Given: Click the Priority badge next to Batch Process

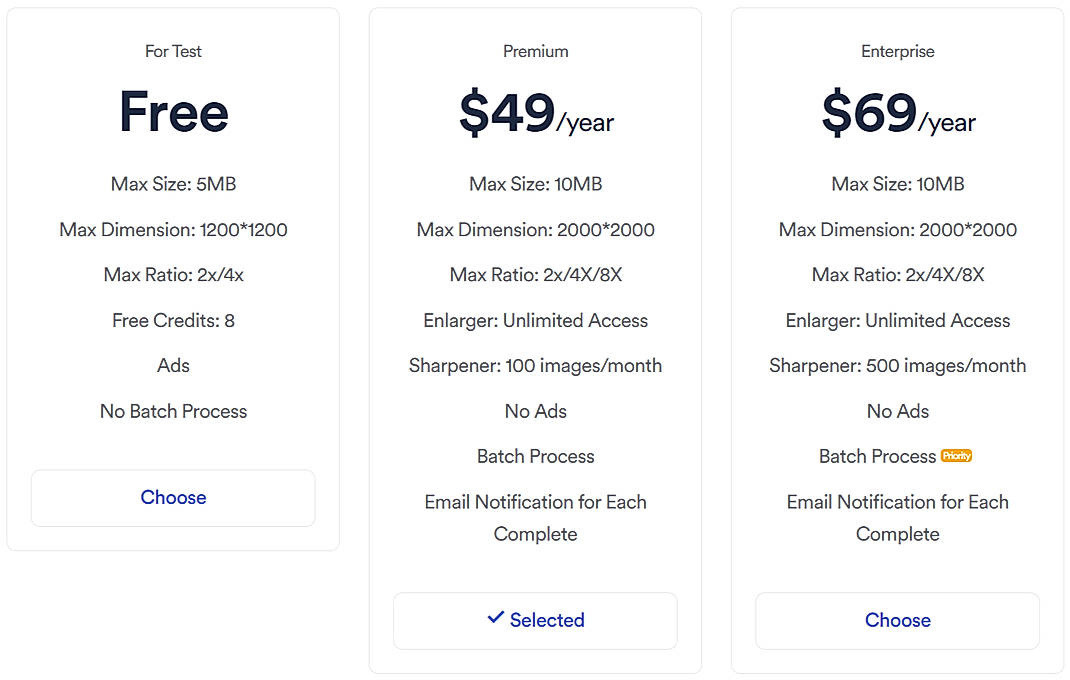Looking at the screenshot, I should coord(956,455).
